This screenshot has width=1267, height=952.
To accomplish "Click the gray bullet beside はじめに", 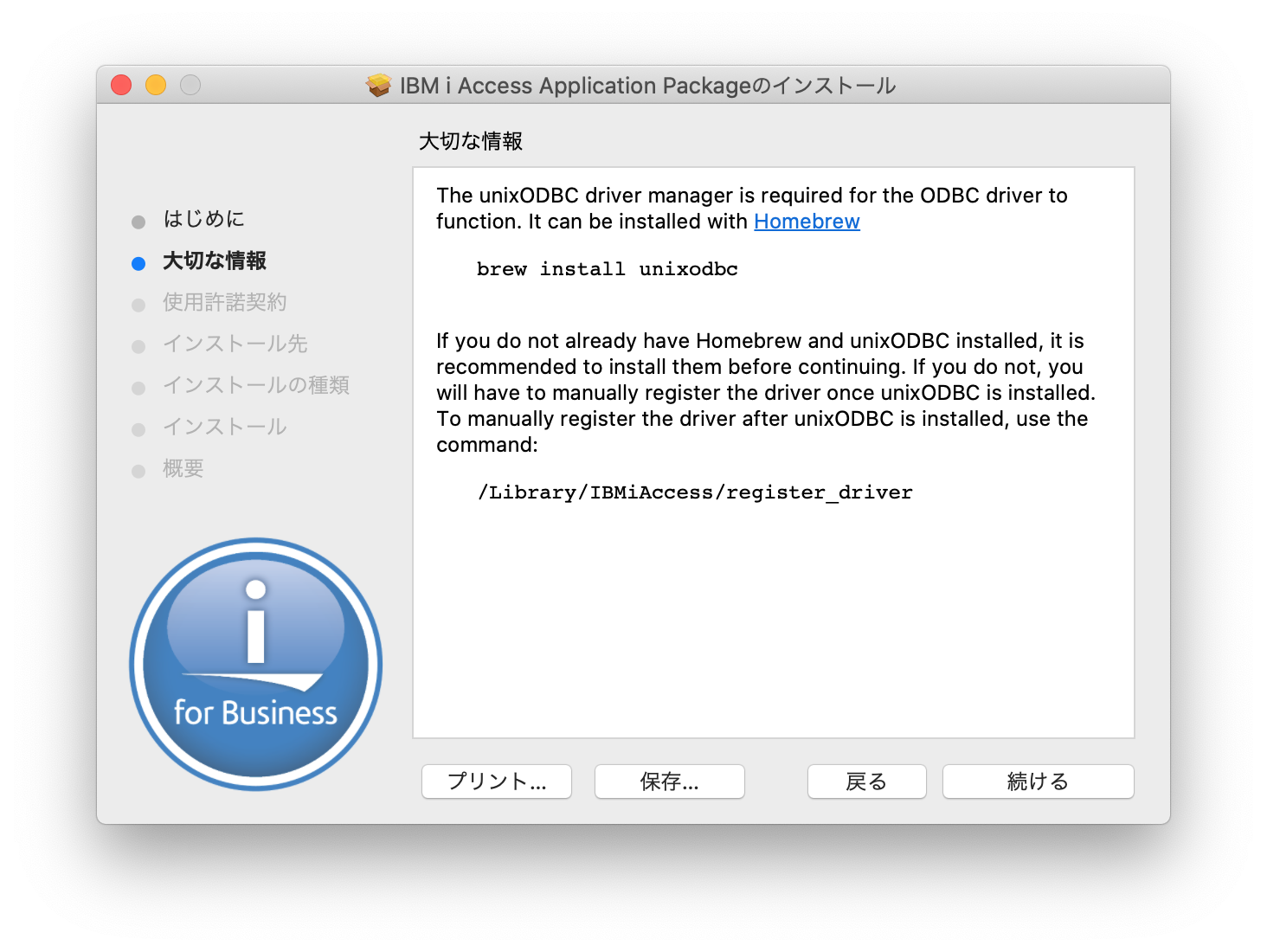I will pyautogui.click(x=138, y=222).
